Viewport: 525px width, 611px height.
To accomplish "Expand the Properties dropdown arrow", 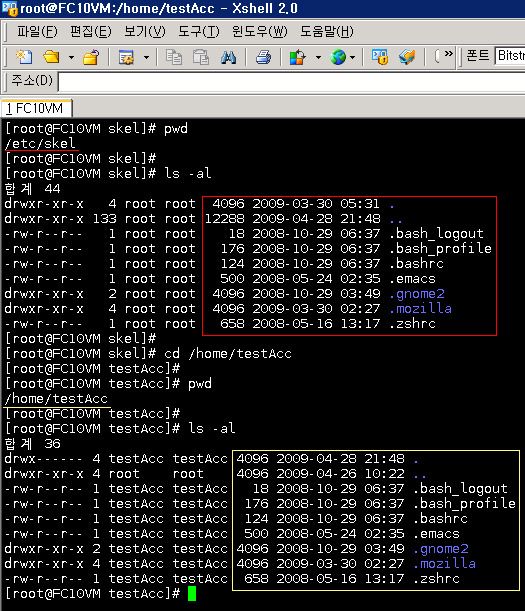I will click(146, 58).
